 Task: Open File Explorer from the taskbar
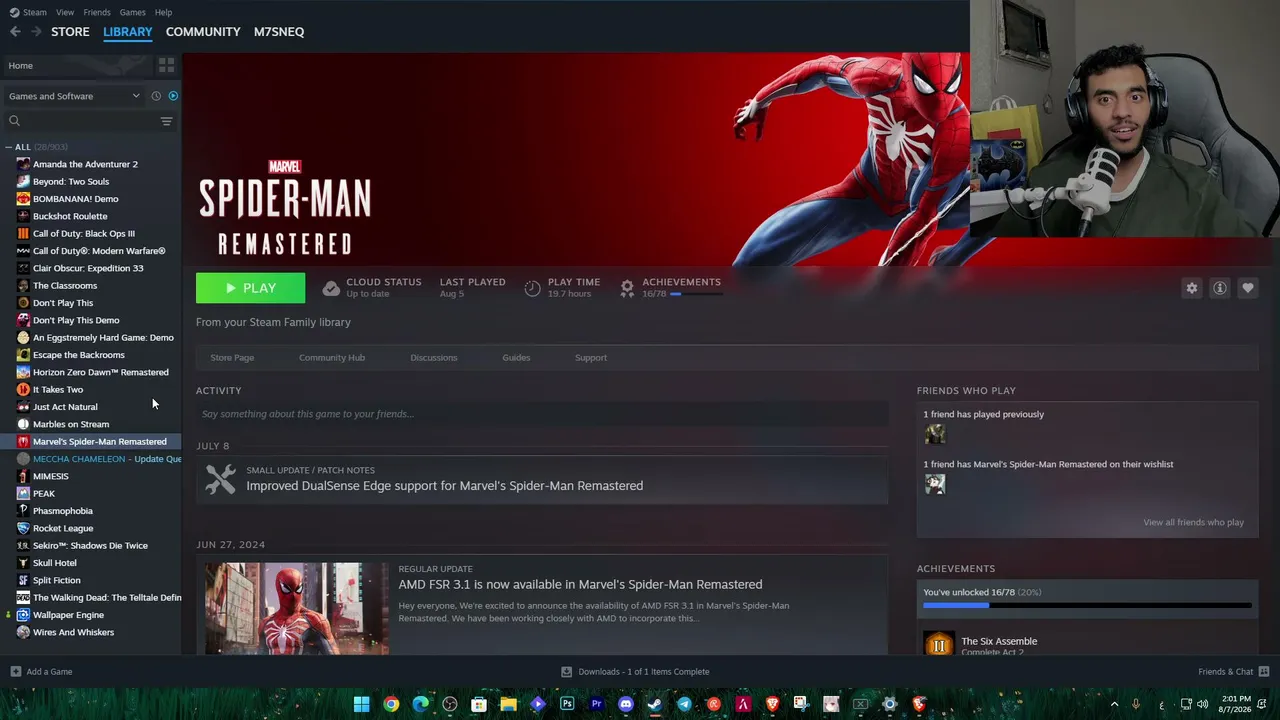point(508,704)
